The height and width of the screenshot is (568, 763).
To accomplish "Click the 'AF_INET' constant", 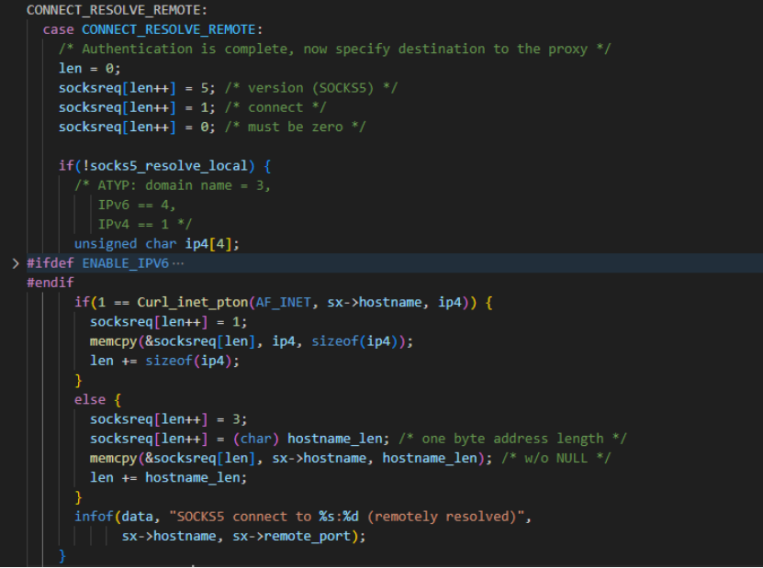I will [283, 302].
